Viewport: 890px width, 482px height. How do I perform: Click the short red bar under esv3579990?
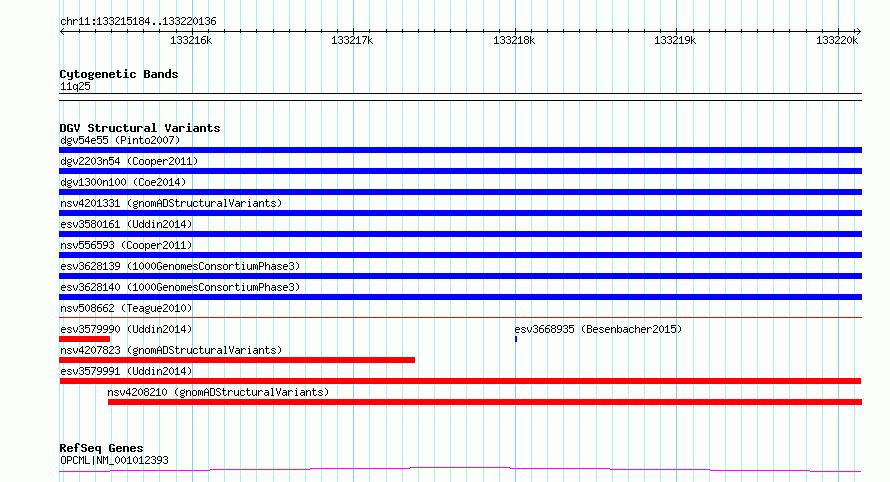coord(85,339)
